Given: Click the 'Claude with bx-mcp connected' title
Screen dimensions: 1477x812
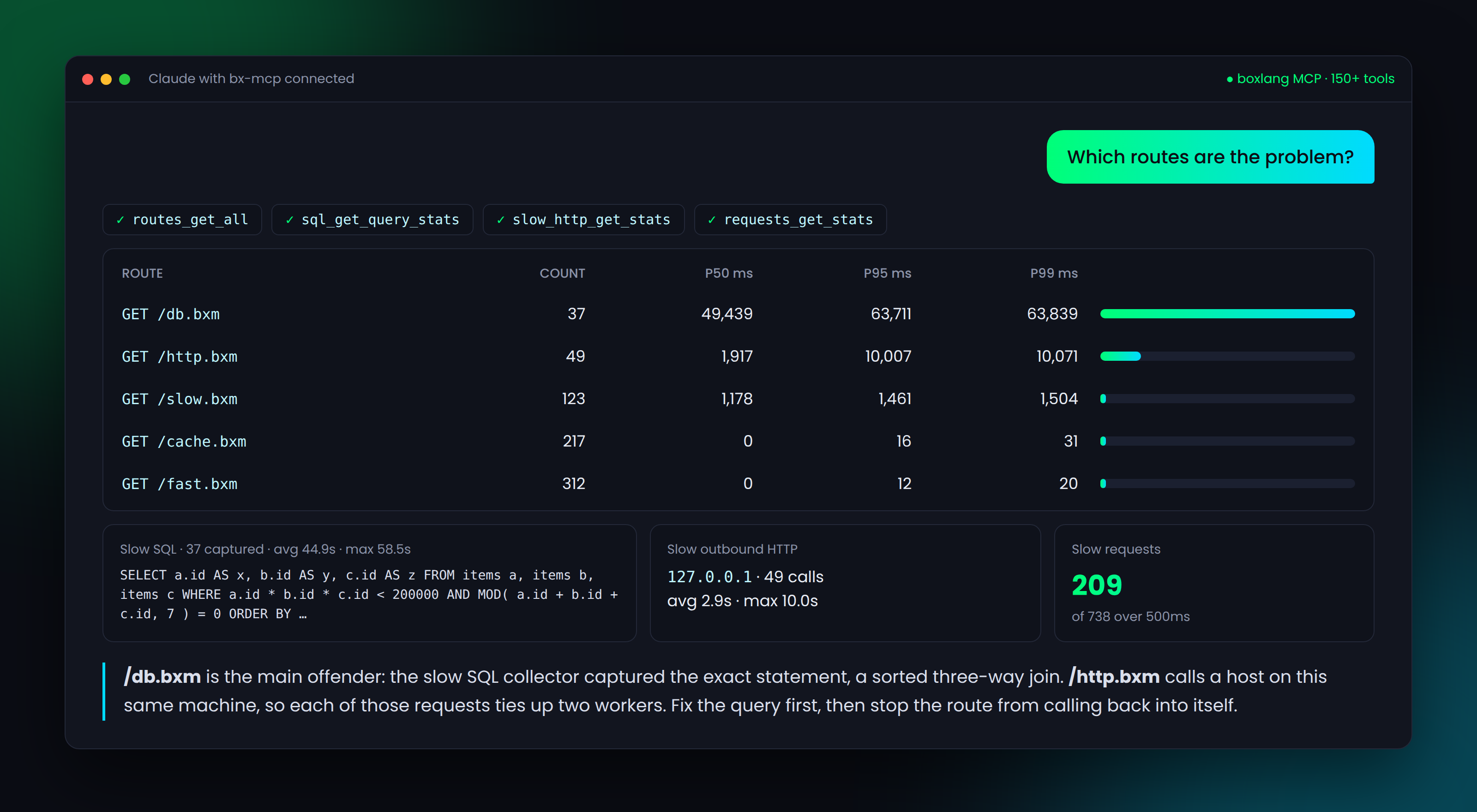Looking at the screenshot, I should click(x=251, y=78).
